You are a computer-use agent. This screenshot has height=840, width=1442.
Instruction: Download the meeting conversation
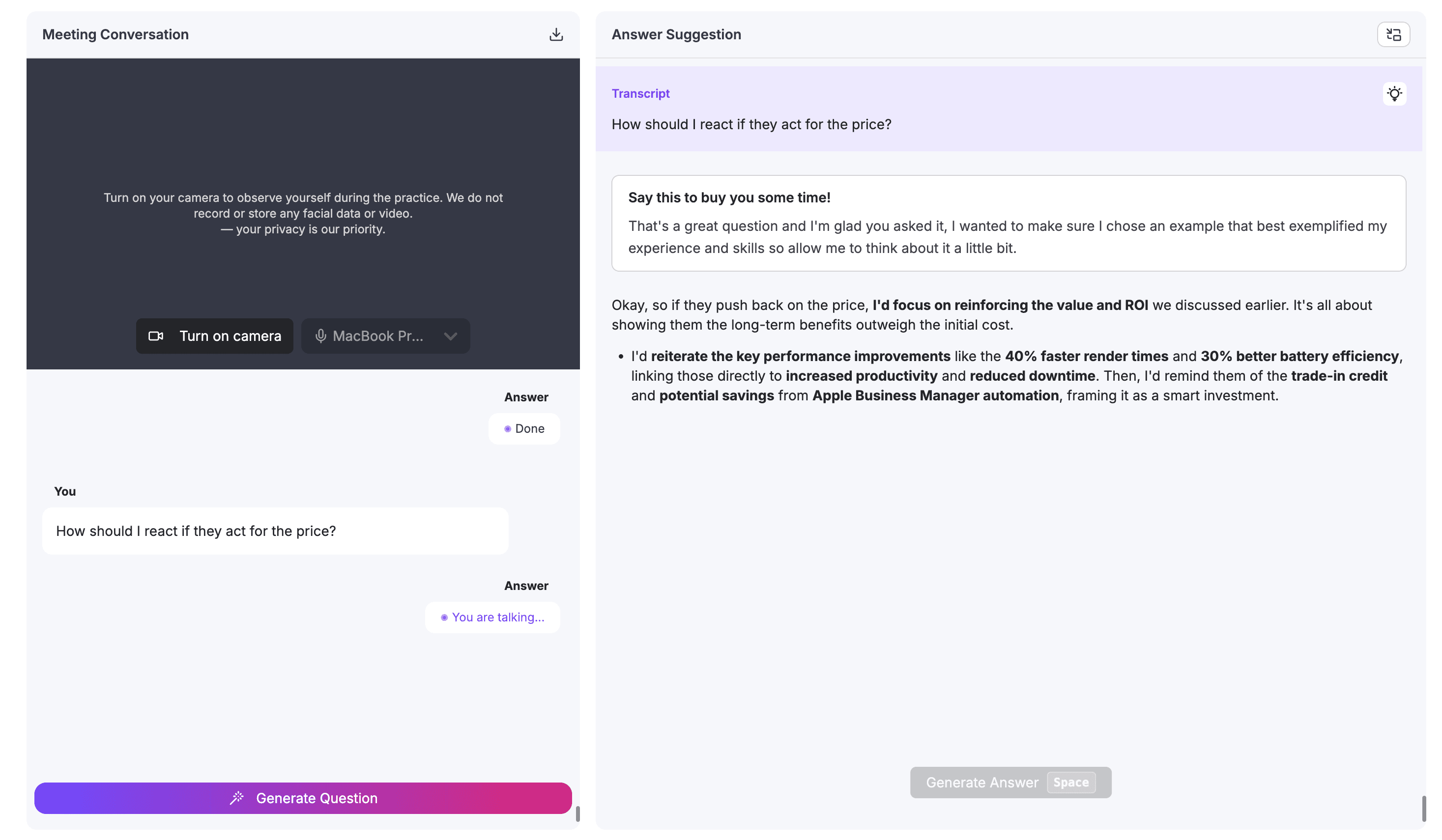click(556, 34)
